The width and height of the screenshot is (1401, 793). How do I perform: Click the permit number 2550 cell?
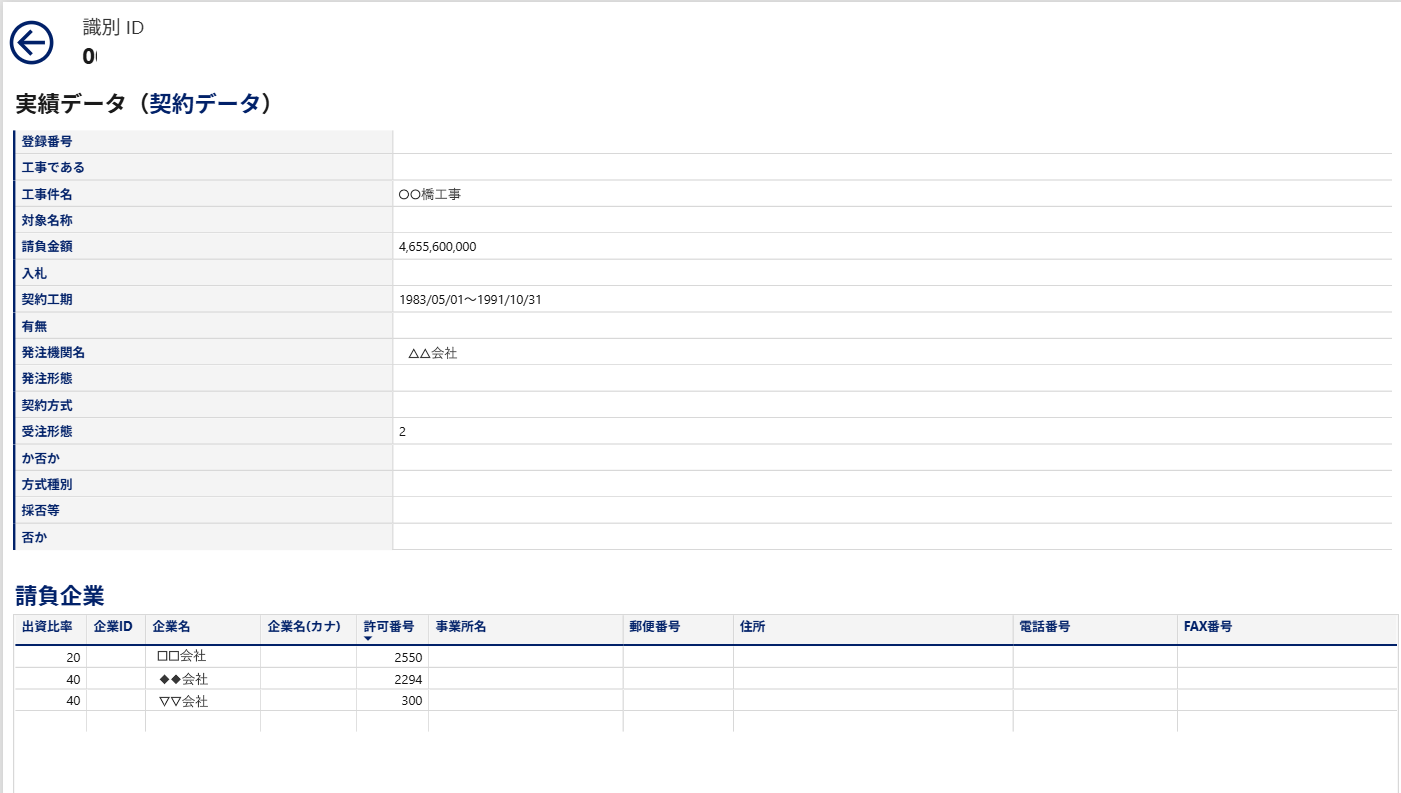pos(407,657)
